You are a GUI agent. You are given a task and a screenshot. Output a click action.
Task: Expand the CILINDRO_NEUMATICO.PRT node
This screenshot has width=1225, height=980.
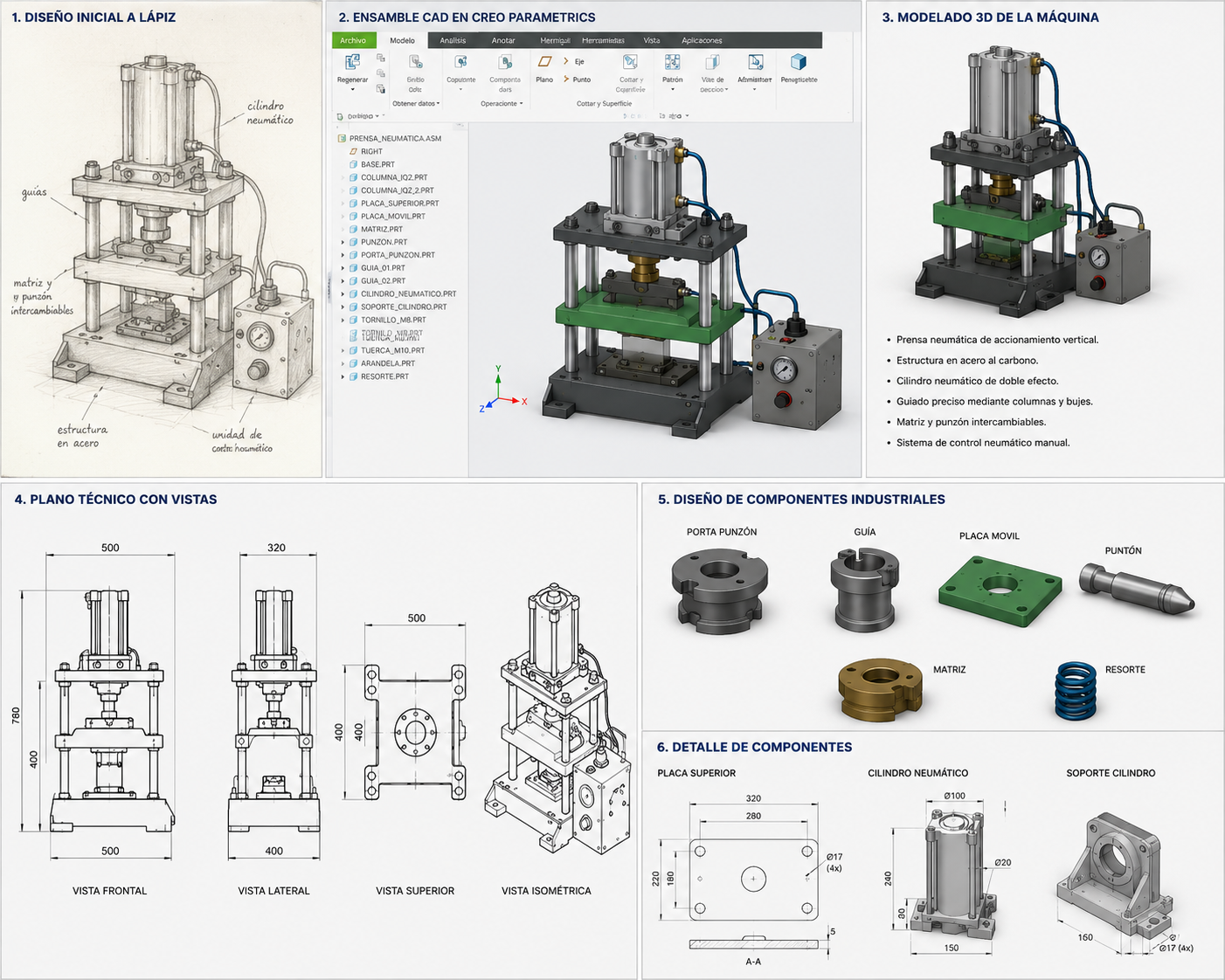coord(343,294)
